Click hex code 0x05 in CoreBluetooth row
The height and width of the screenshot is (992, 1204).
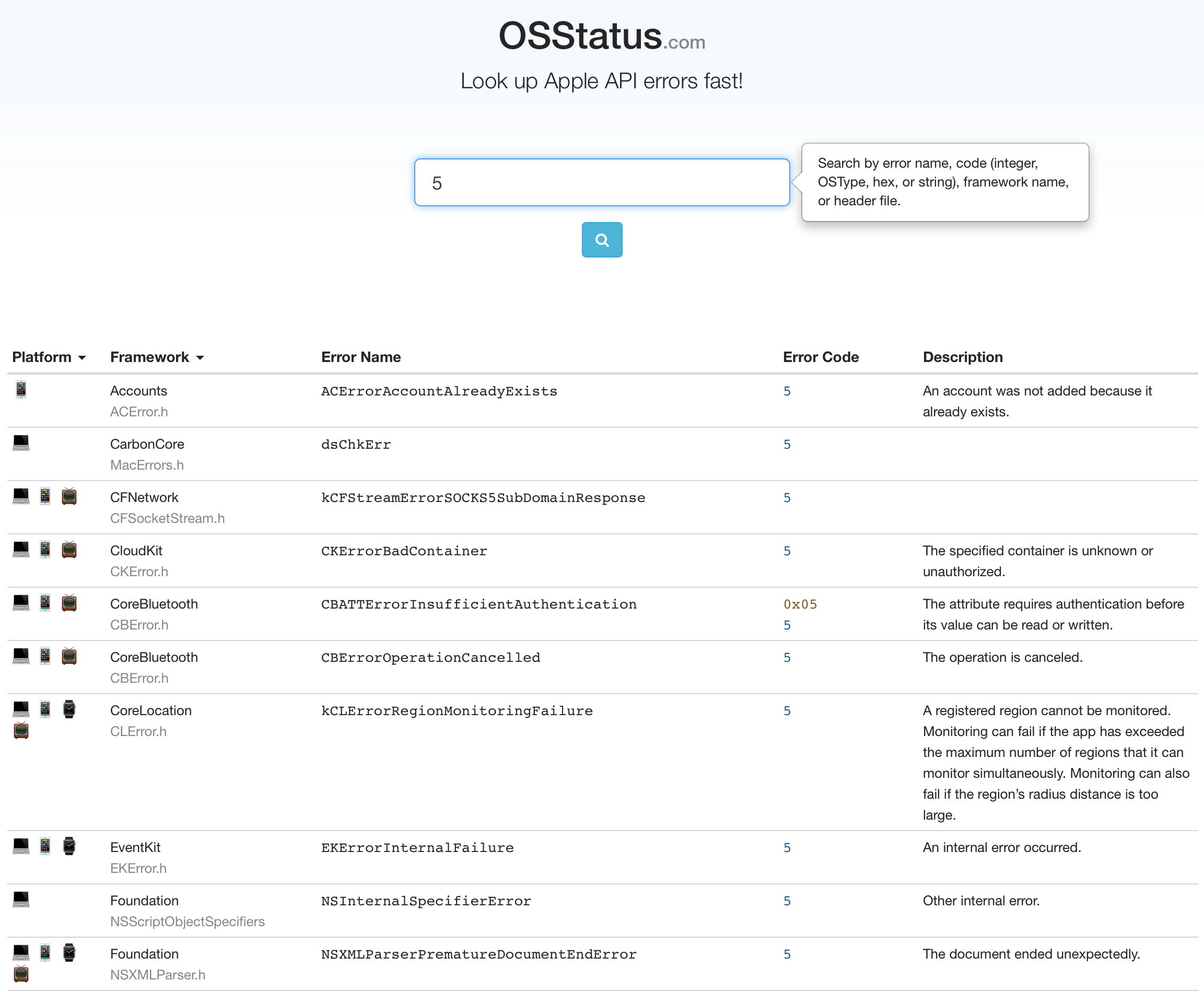[x=800, y=604]
